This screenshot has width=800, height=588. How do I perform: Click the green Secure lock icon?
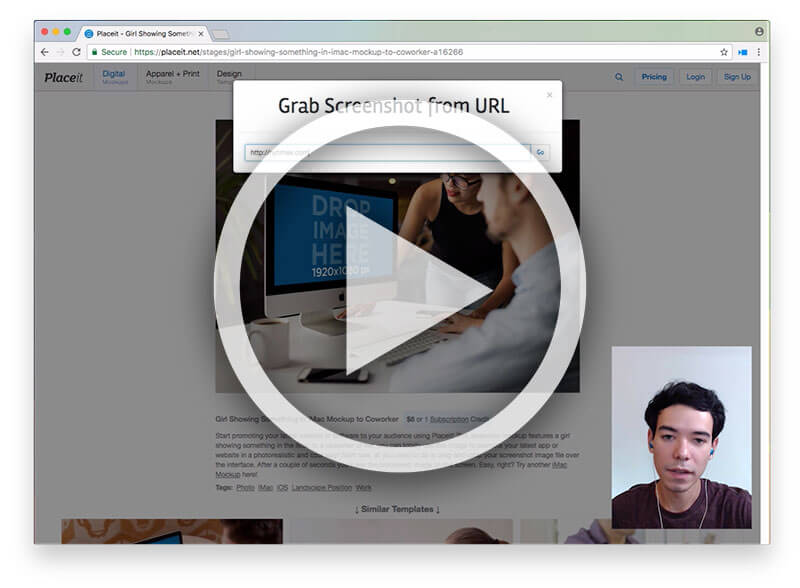[x=94, y=52]
